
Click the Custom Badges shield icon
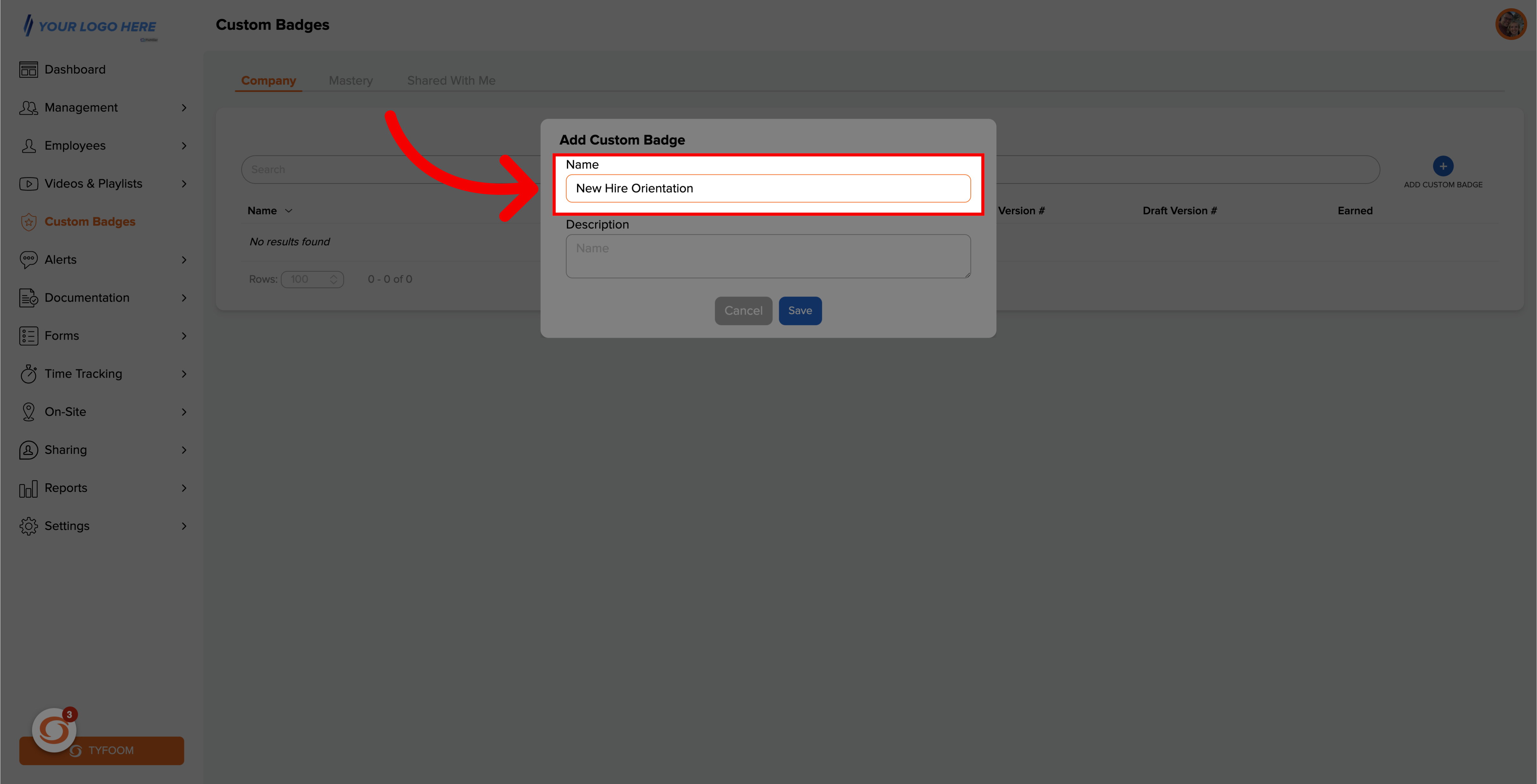[28, 221]
